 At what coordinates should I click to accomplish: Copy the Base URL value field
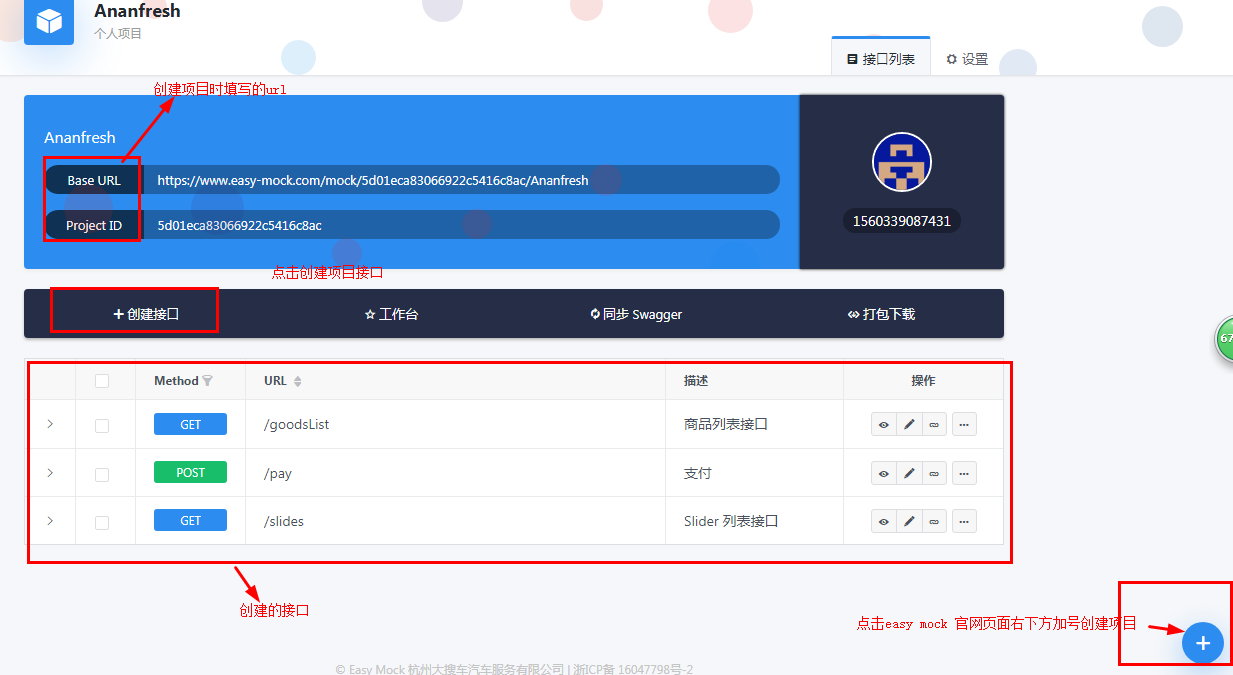pyautogui.click(x=461, y=180)
